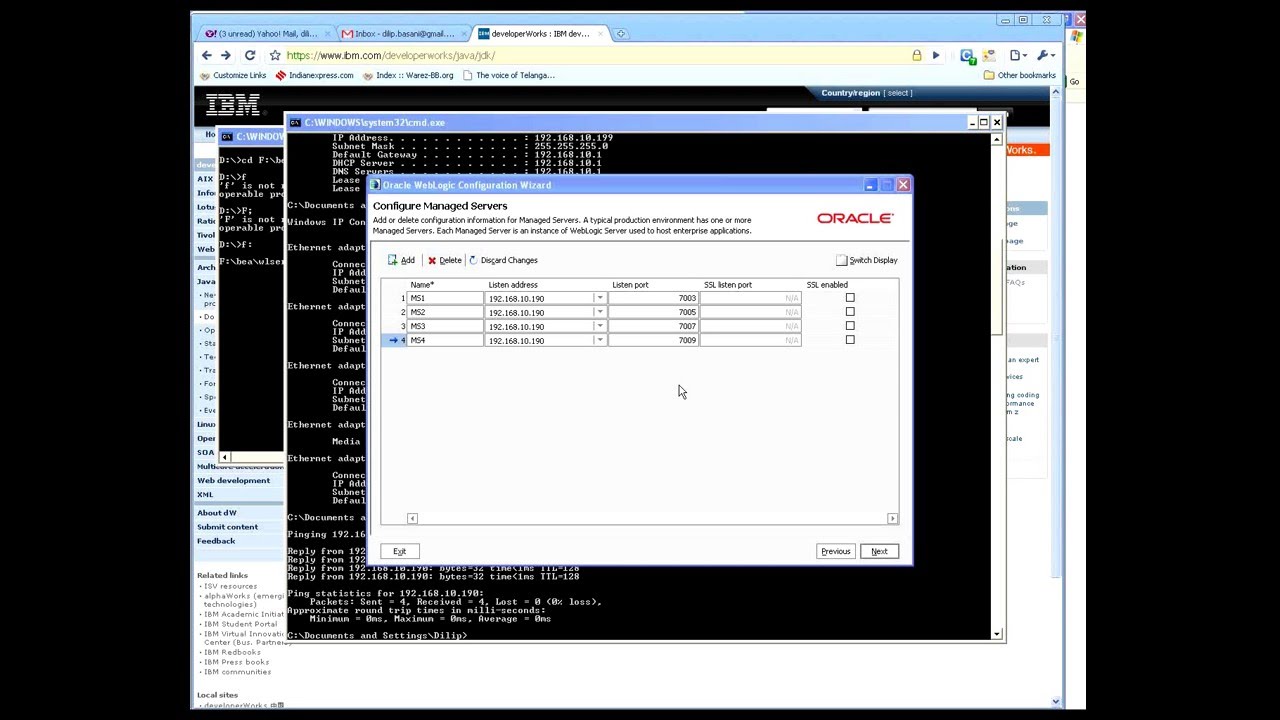Image resolution: width=1280 pixels, height=720 pixels.
Task: Click the IBM logo on page
Action: (x=233, y=104)
